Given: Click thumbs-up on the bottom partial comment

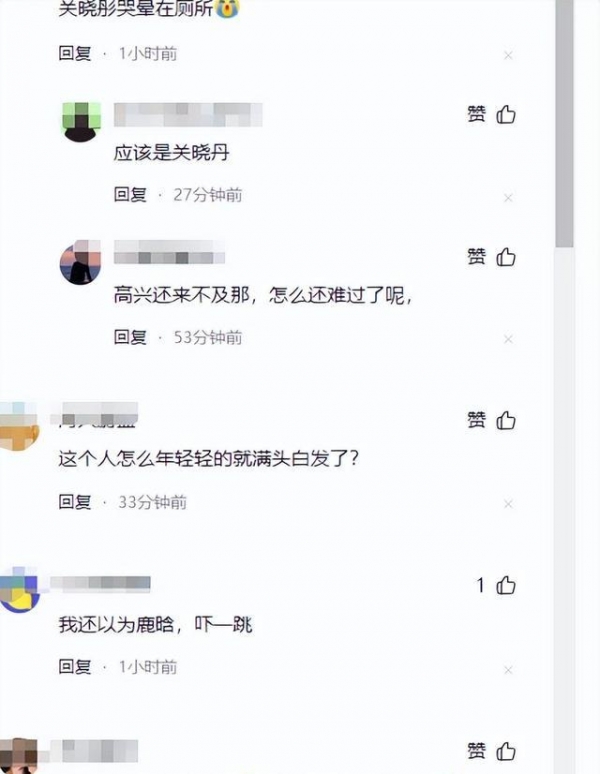Looking at the screenshot, I should pyautogui.click(x=506, y=751).
